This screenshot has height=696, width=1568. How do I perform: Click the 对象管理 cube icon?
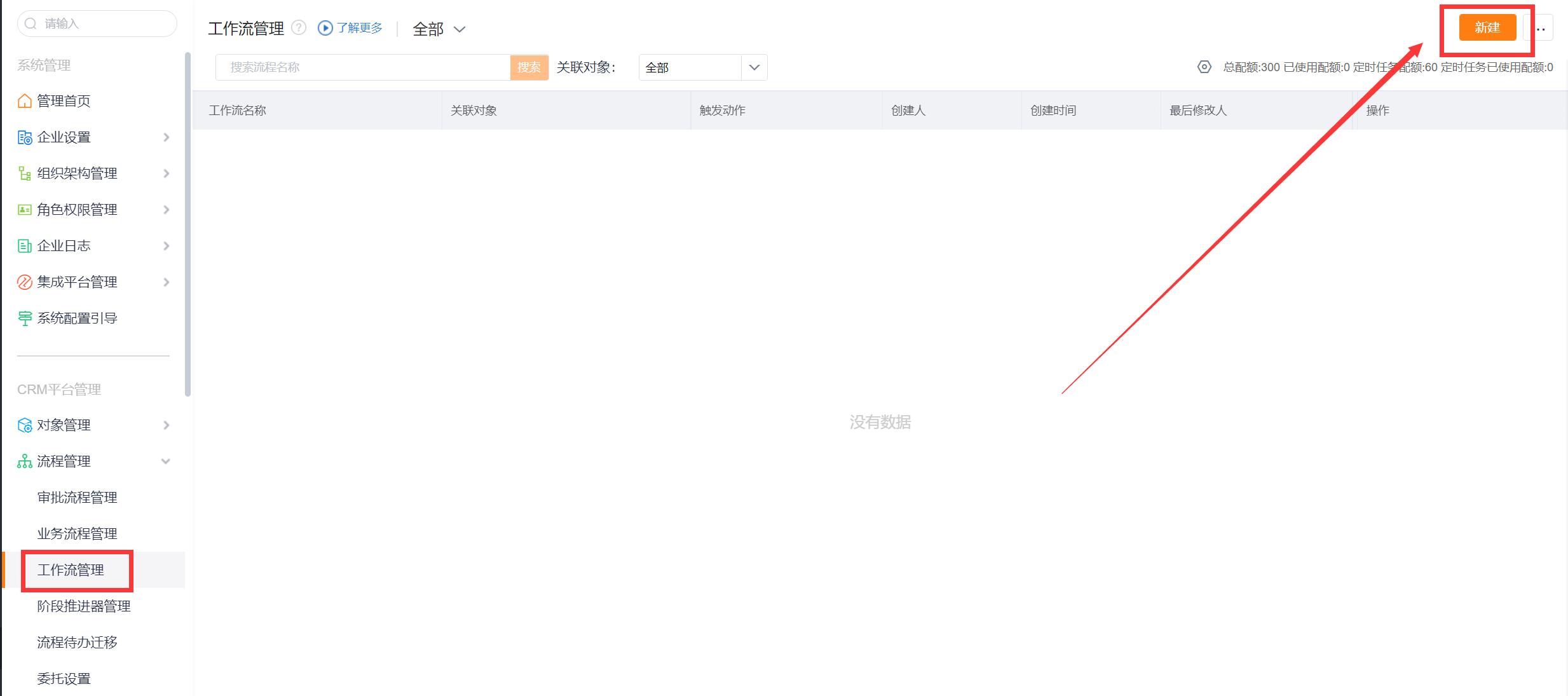pos(24,425)
